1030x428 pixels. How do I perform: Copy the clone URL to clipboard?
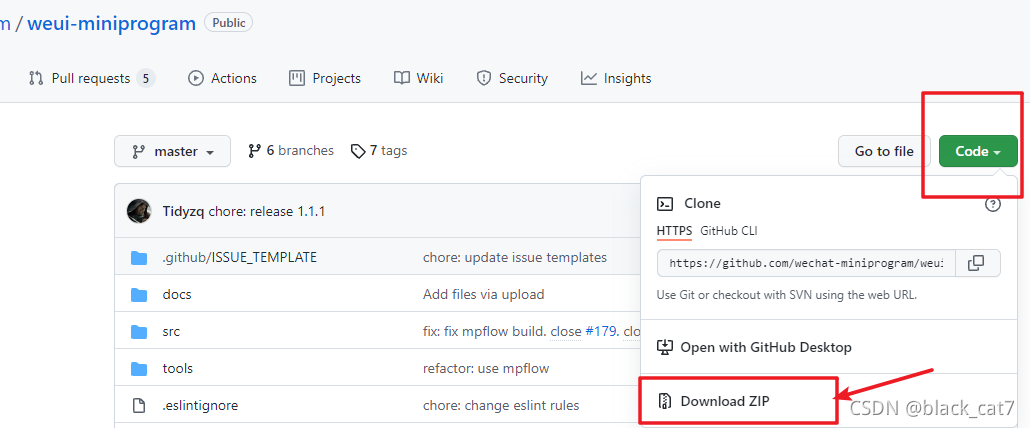977,263
